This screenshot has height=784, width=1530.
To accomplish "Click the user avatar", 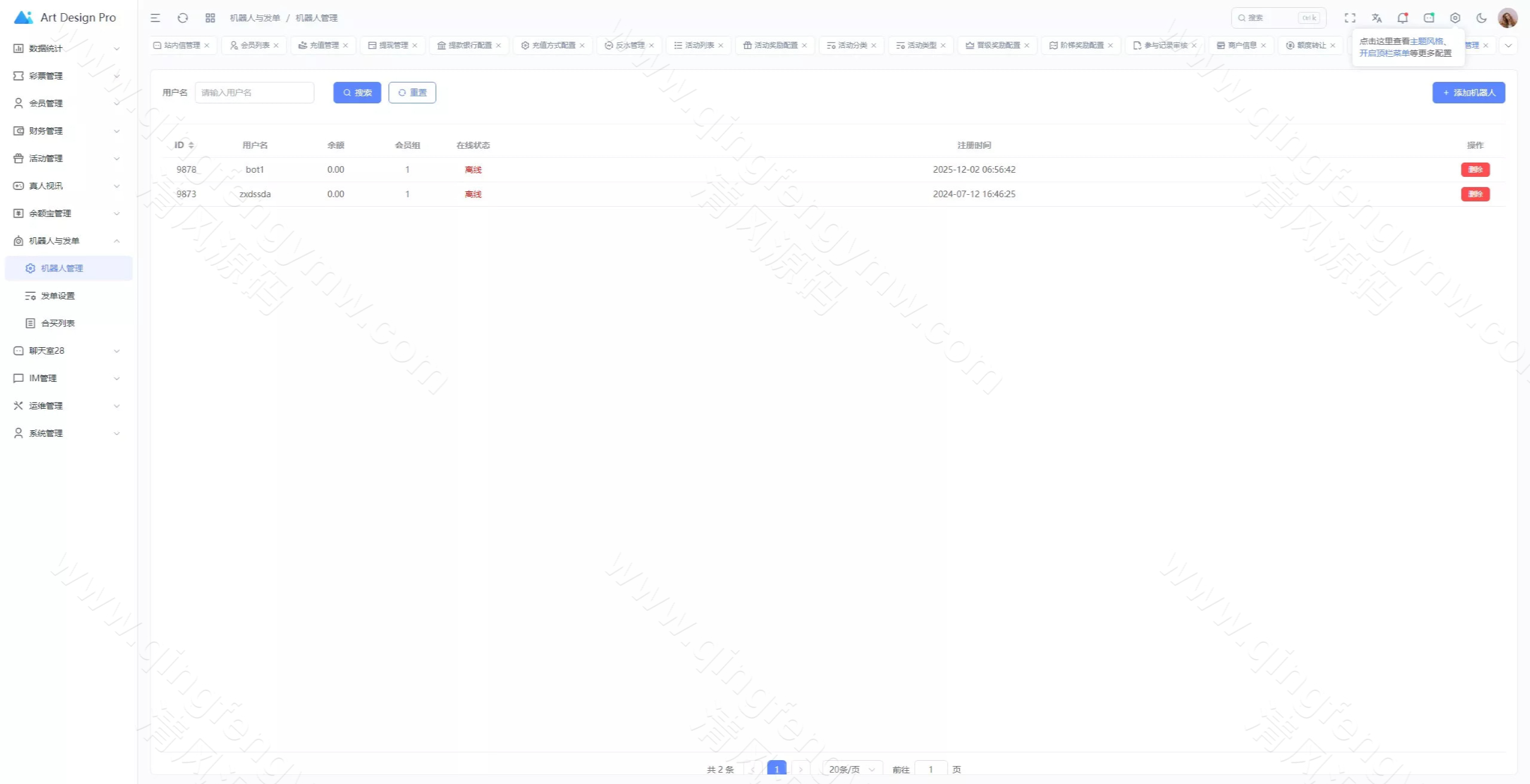I will pos(1507,18).
